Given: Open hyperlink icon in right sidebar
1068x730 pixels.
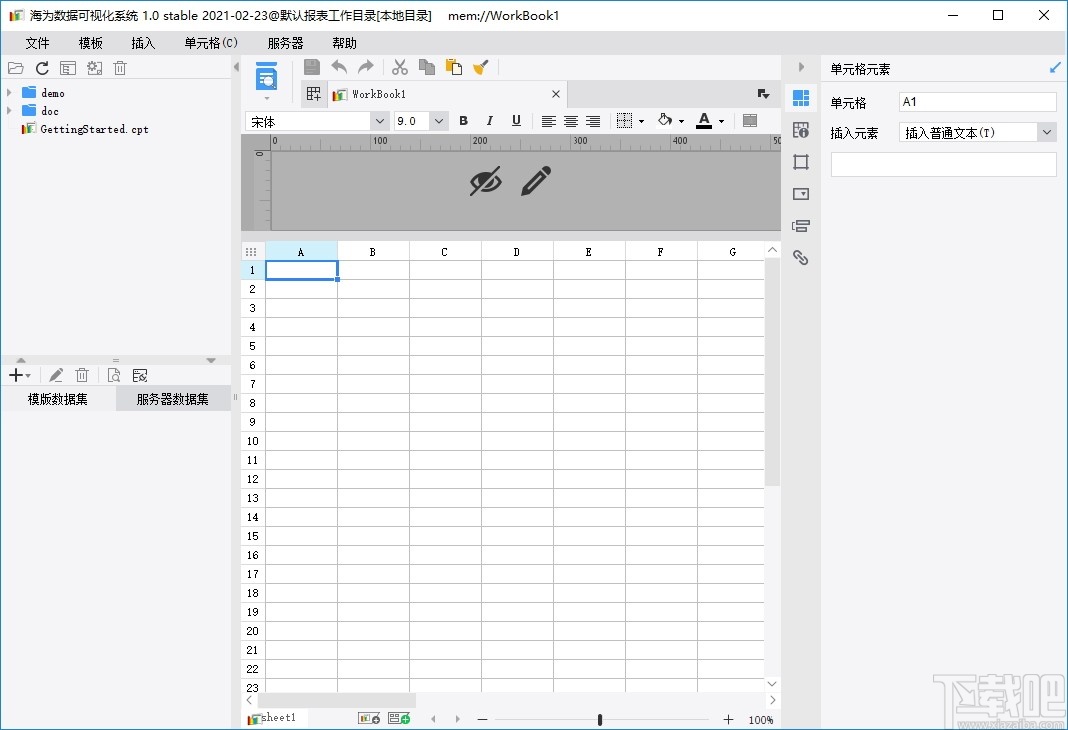Looking at the screenshot, I should (x=801, y=257).
